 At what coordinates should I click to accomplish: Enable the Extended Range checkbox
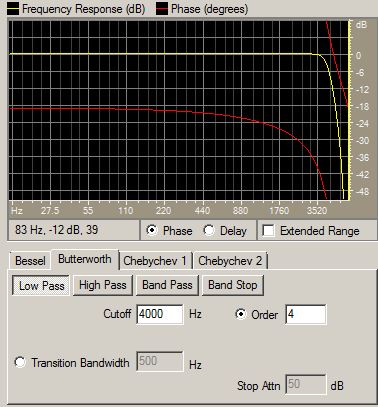(269, 230)
